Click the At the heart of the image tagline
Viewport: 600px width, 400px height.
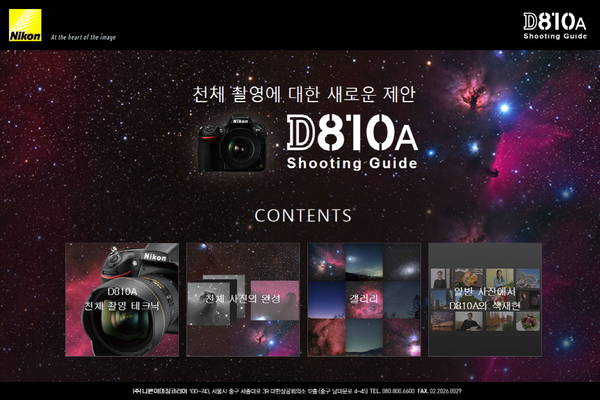(x=83, y=37)
